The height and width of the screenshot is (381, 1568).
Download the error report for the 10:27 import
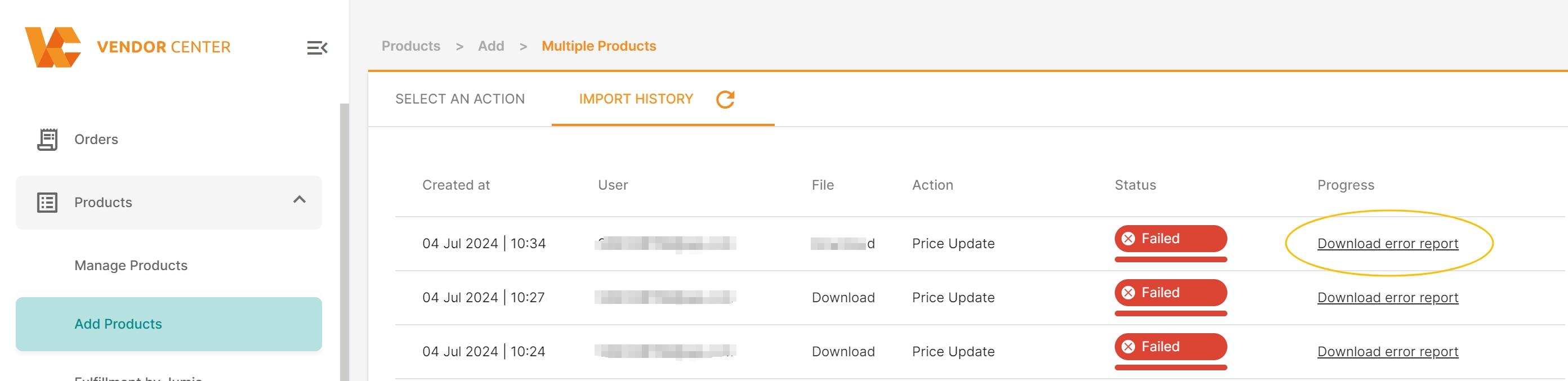[x=1387, y=298]
